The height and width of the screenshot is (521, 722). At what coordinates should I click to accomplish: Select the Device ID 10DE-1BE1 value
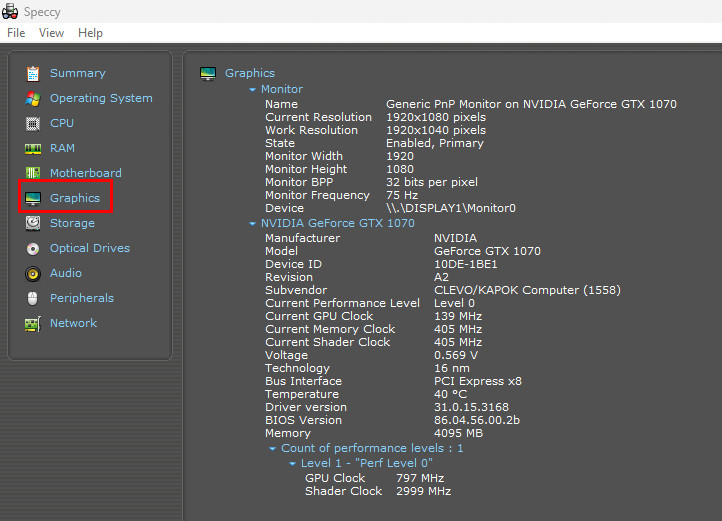click(x=466, y=264)
